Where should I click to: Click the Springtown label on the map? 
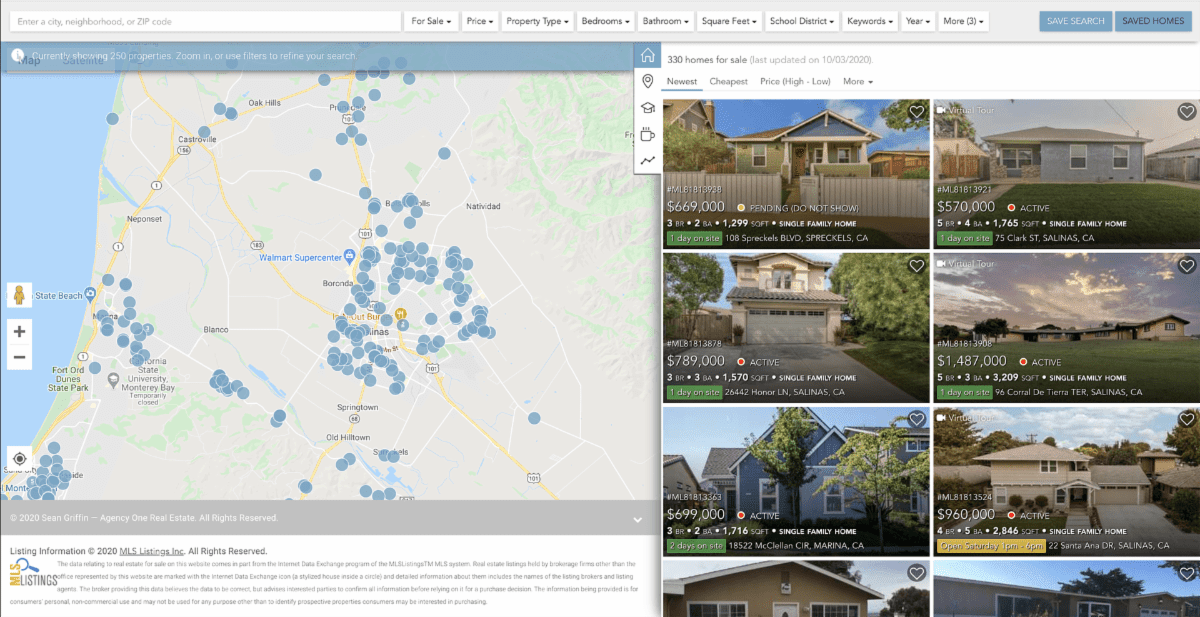(358, 408)
